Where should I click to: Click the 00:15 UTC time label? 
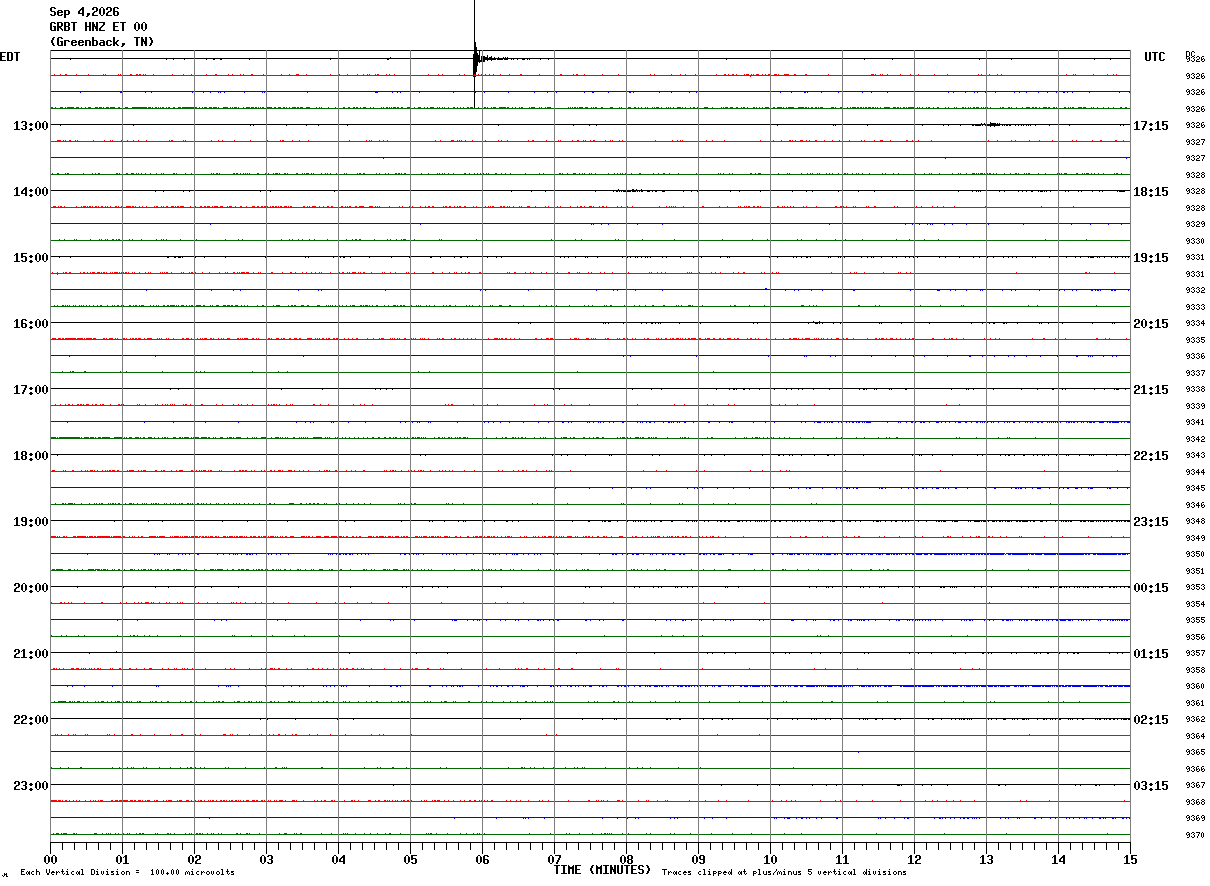pos(1151,588)
